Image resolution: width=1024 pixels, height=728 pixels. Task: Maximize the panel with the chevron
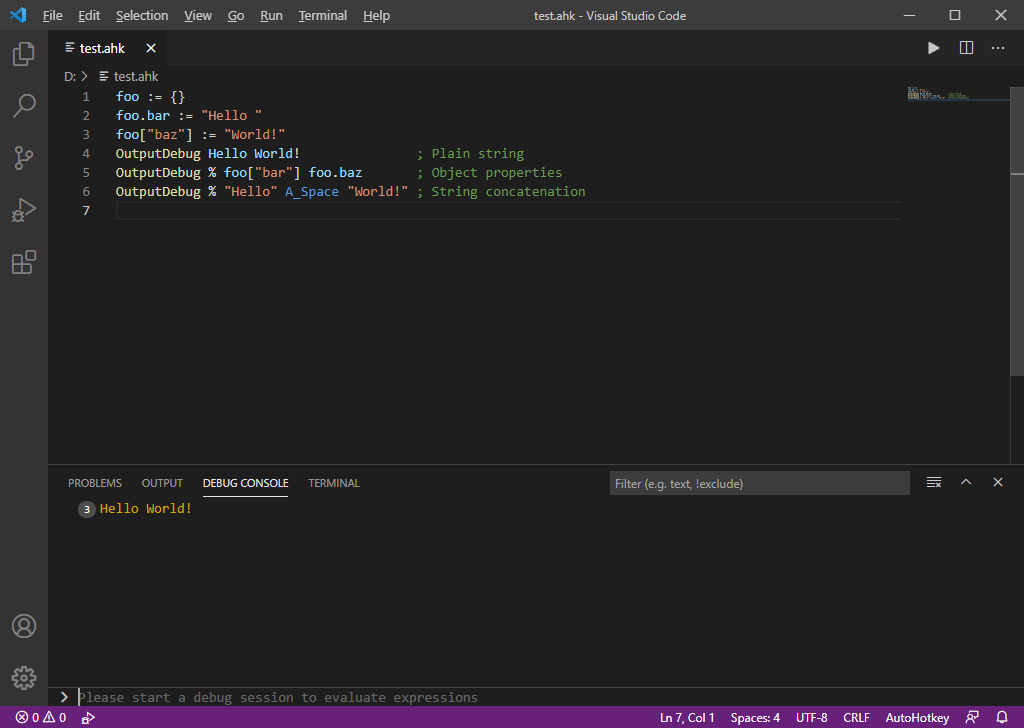point(966,481)
